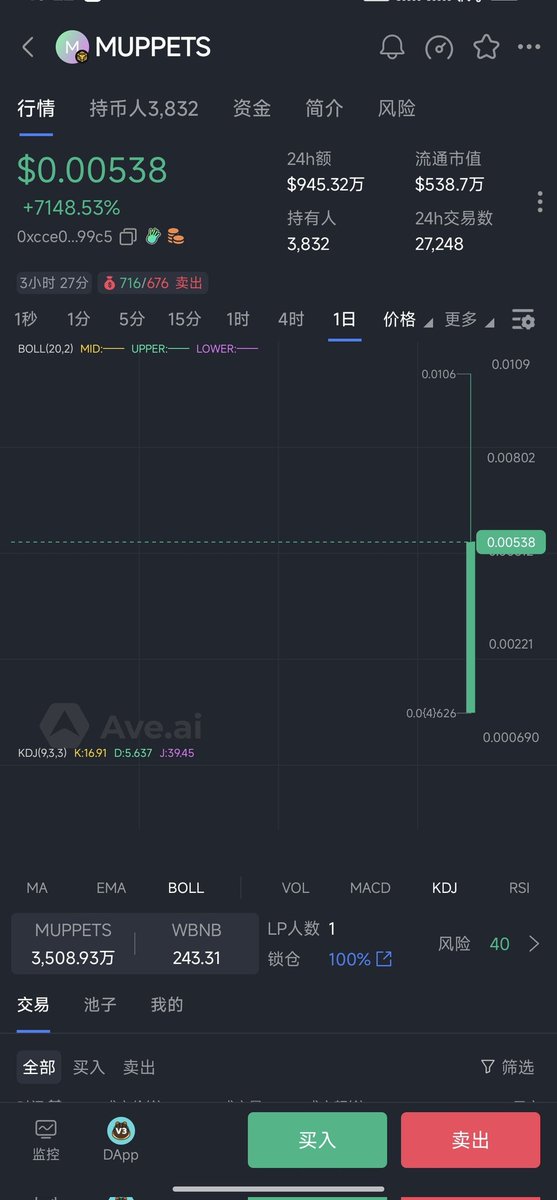The height and width of the screenshot is (1200, 557).
Task: Open the LP lock external link icon
Action: click(x=384, y=959)
